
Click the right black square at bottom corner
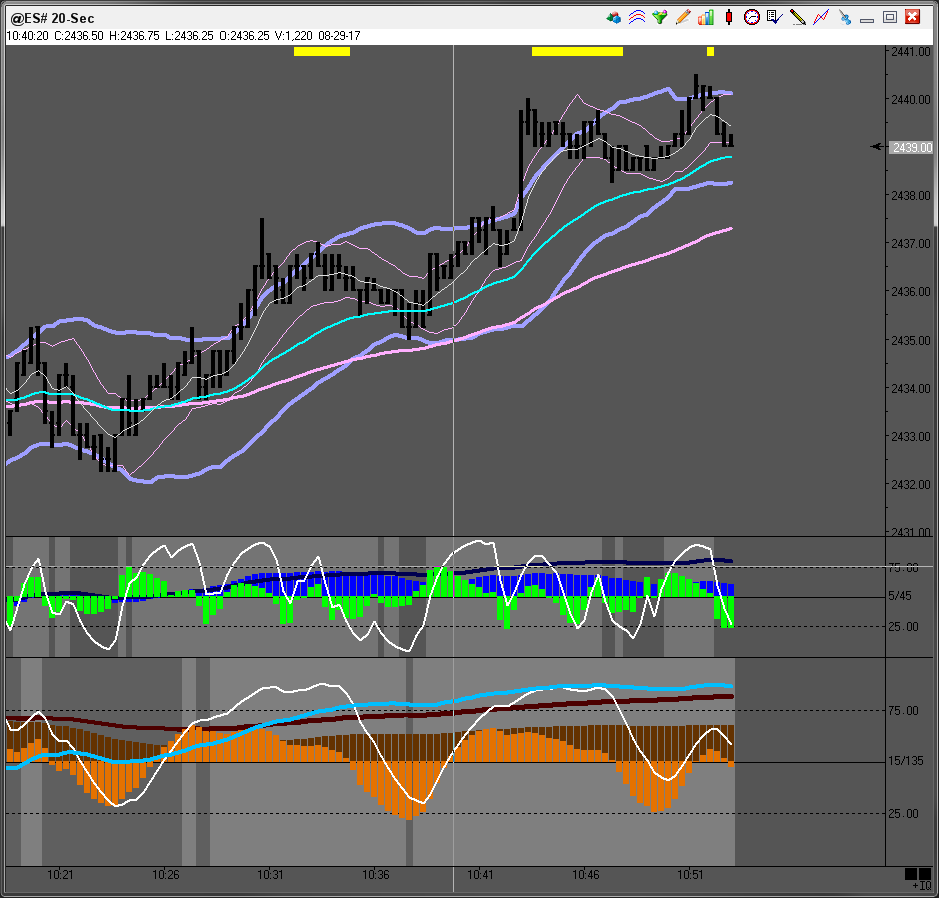[x=925, y=874]
